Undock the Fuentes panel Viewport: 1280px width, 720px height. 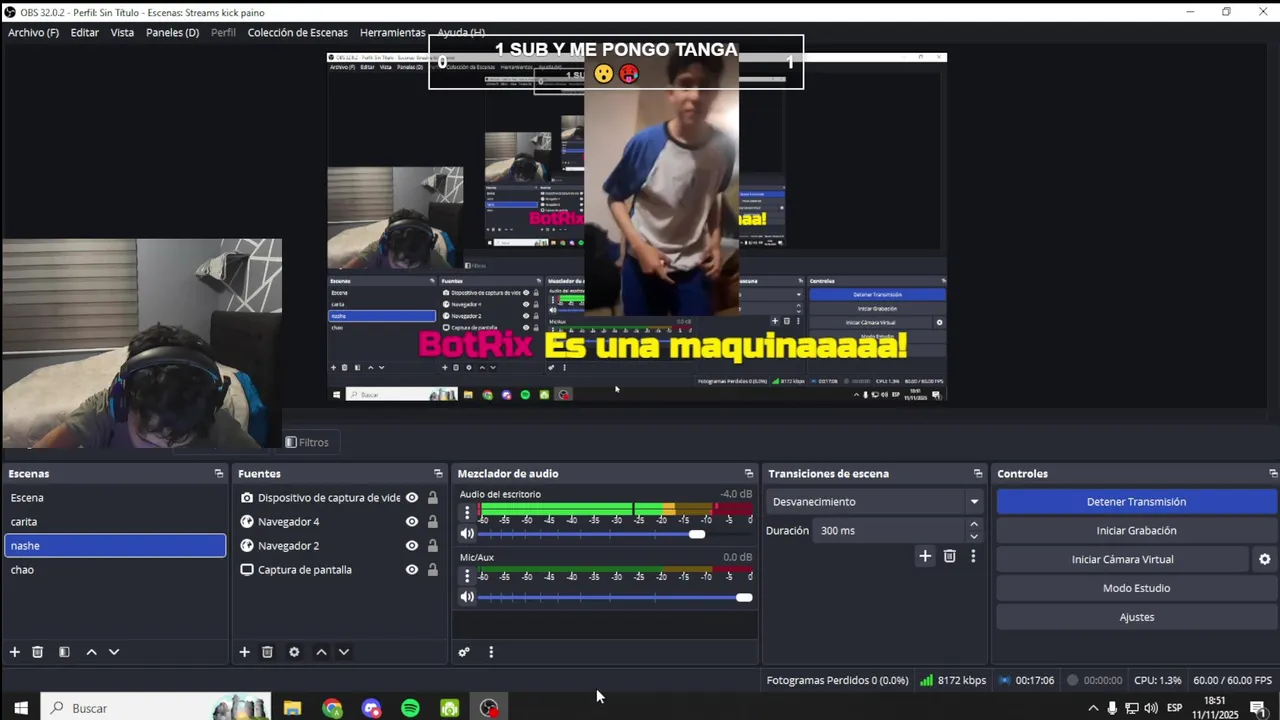438,474
